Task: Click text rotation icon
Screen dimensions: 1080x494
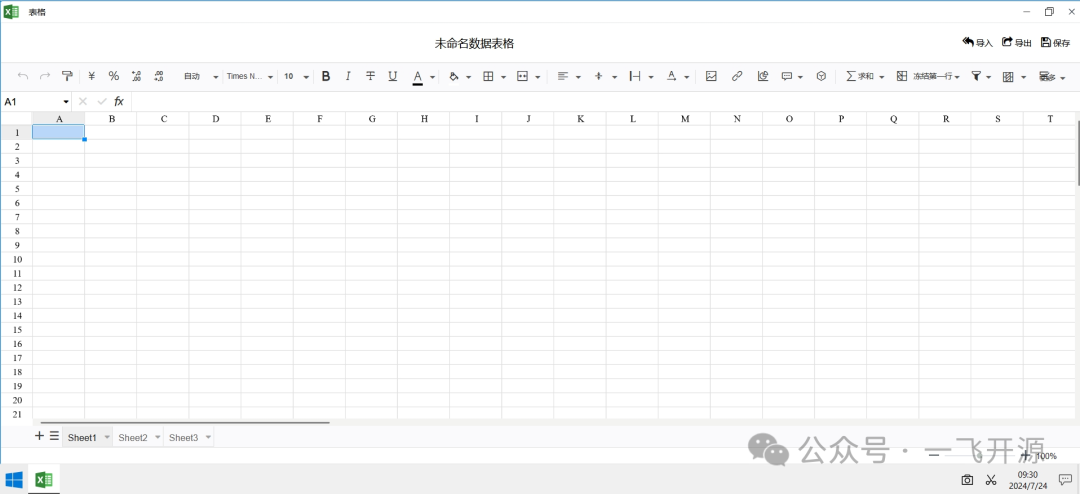Action: (x=672, y=76)
